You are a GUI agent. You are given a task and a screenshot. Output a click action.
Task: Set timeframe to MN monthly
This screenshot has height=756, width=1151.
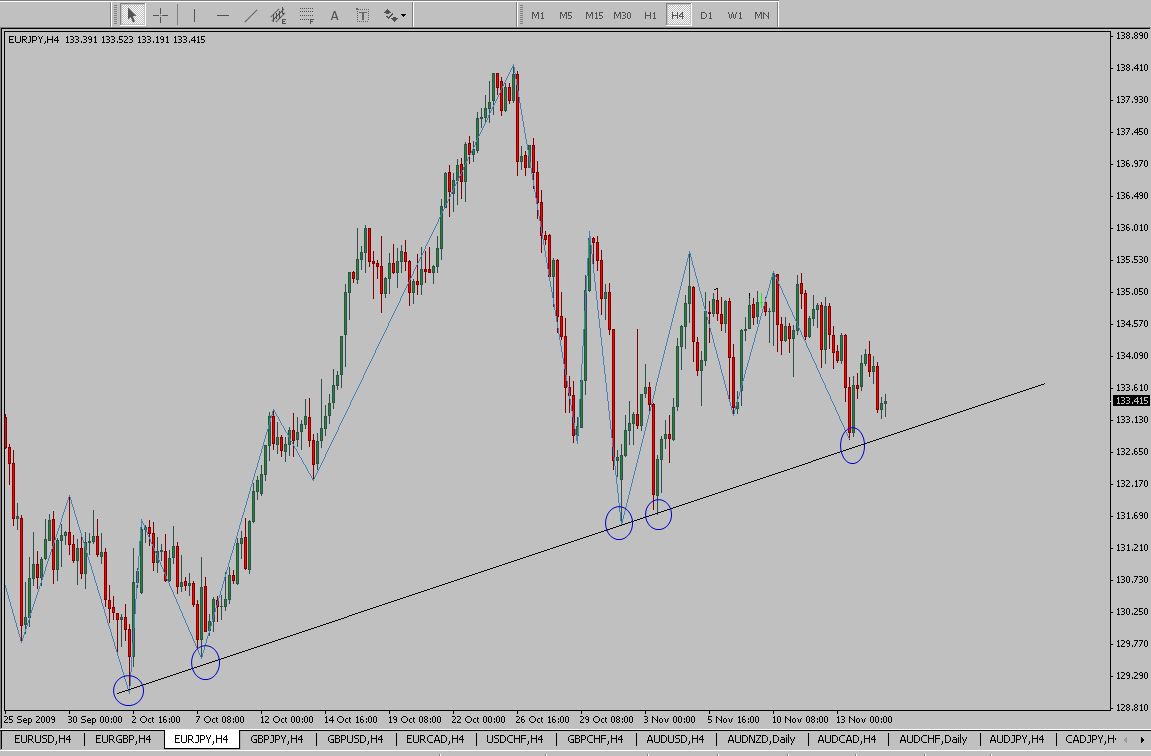[762, 15]
